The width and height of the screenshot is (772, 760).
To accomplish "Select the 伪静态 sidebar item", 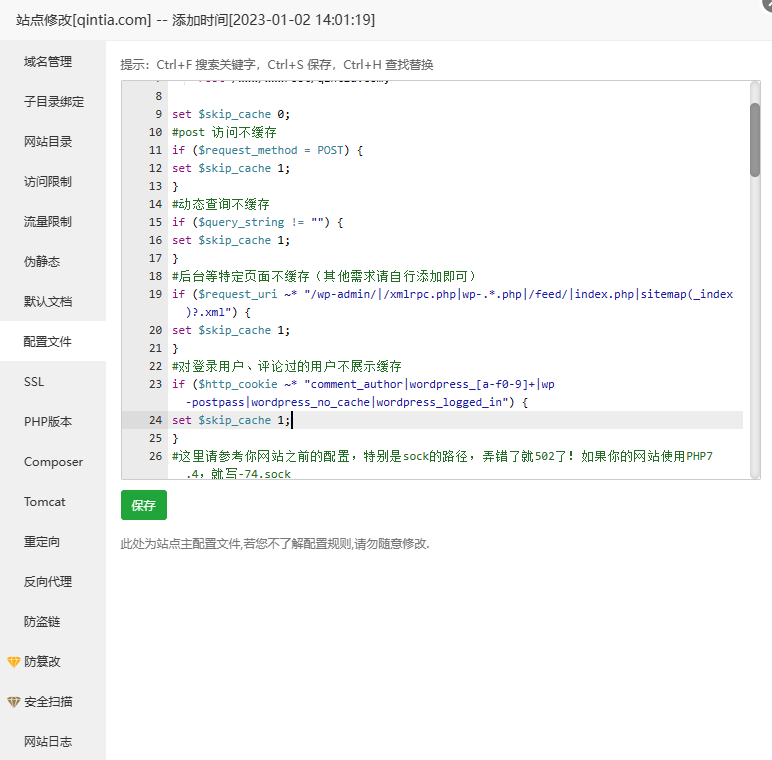I will pyautogui.click(x=42, y=261).
